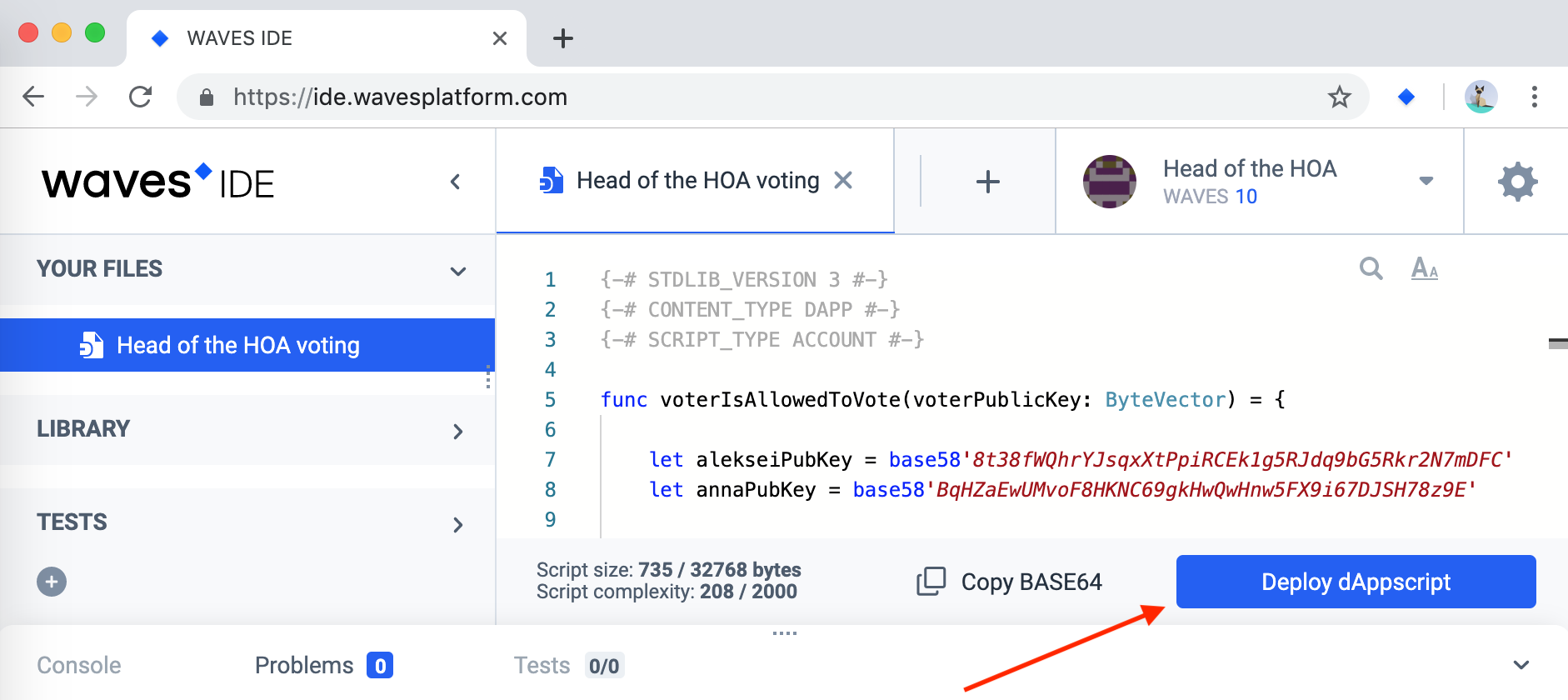Click the editor search magnifier icon
This screenshot has width=1568, height=700.
coord(1371,268)
